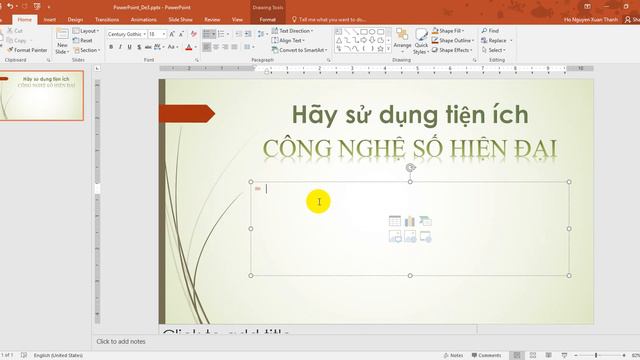
Task: Decrease the list indent level
Action: [x=239, y=34]
